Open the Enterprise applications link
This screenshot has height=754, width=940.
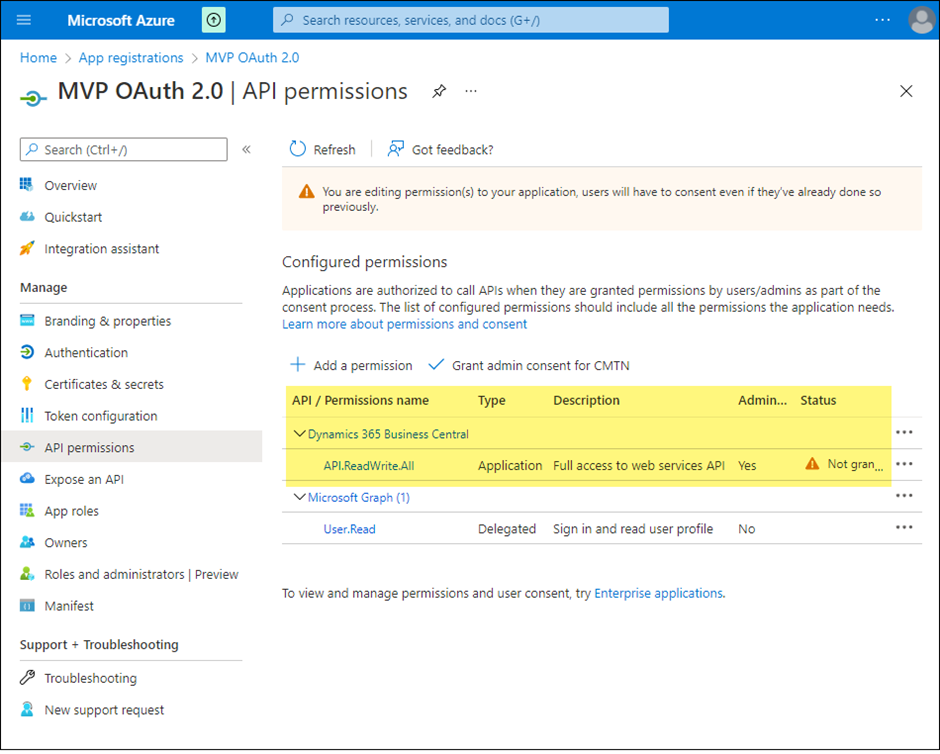(658, 593)
